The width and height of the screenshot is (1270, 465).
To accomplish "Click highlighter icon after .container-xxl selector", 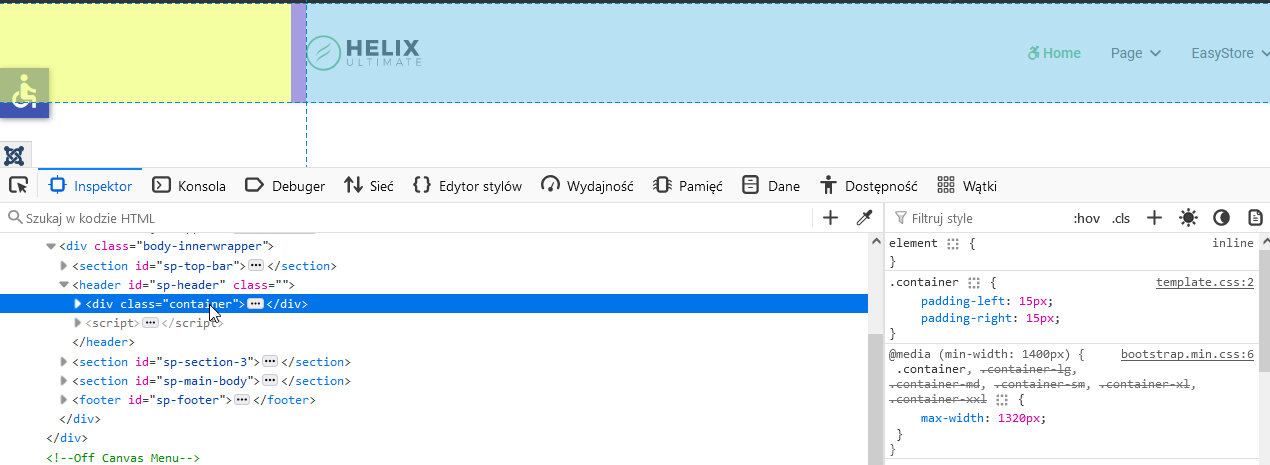I will [1004, 399].
